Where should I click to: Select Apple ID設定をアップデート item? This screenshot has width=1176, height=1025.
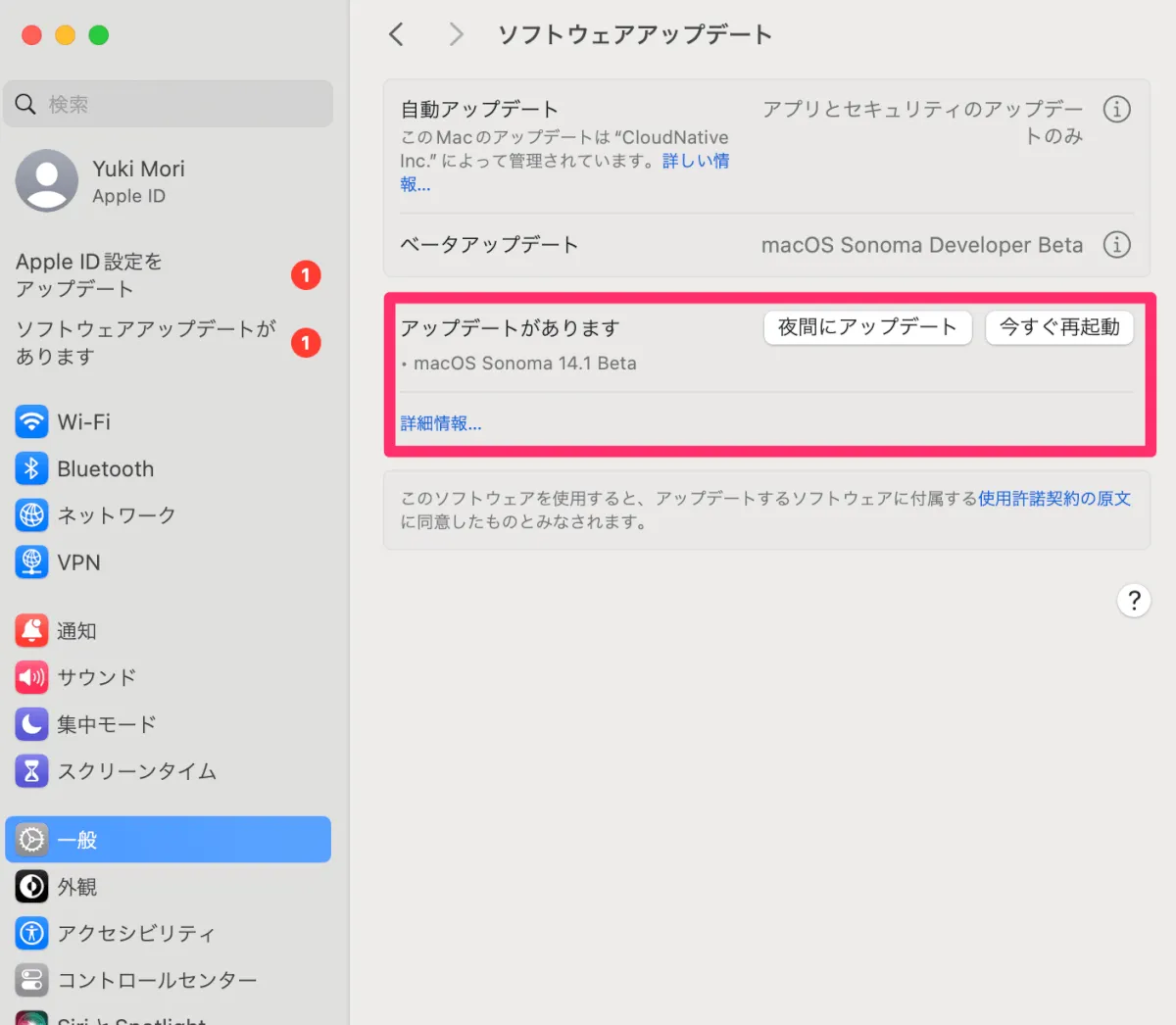pyautogui.click(x=169, y=275)
